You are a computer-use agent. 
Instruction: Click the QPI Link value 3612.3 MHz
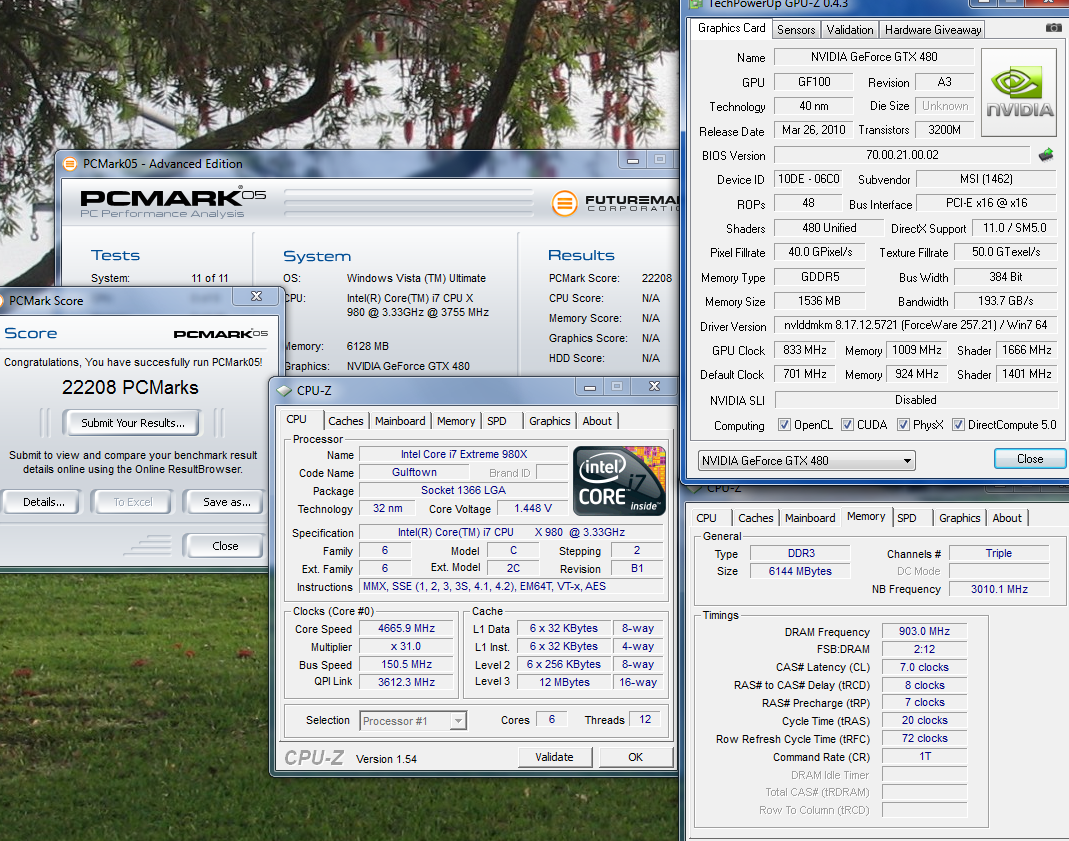point(406,682)
